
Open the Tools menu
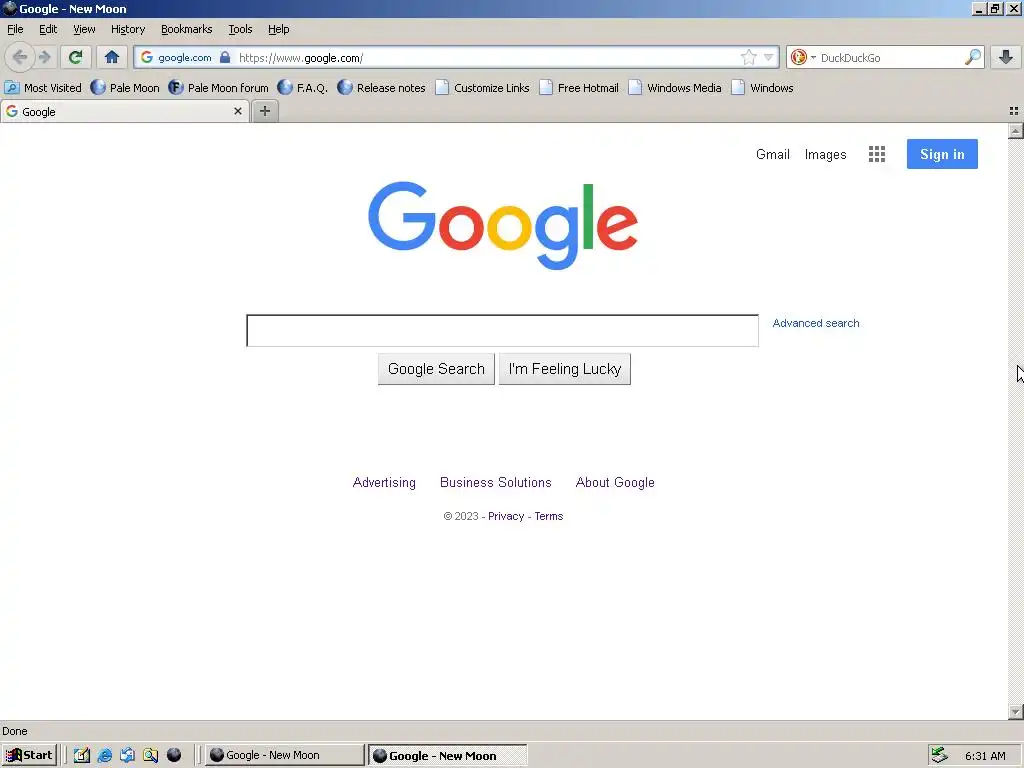(240, 29)
